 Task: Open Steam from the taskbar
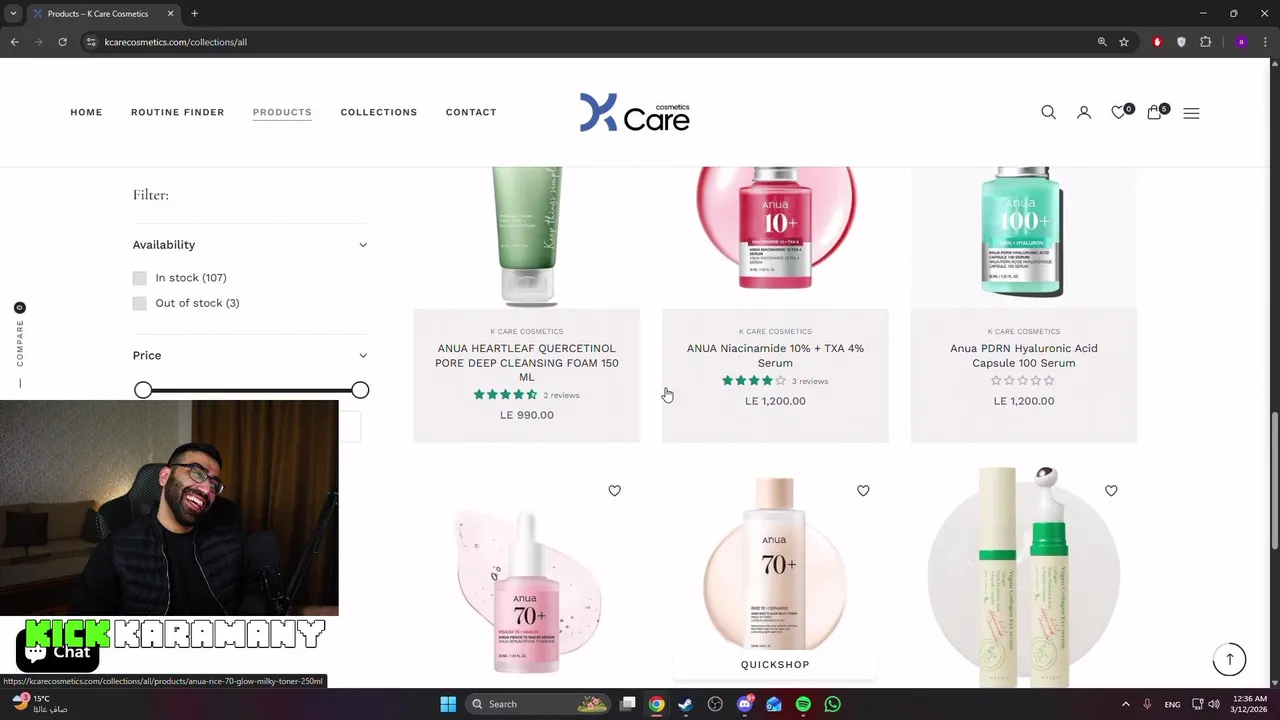point(685,704)
